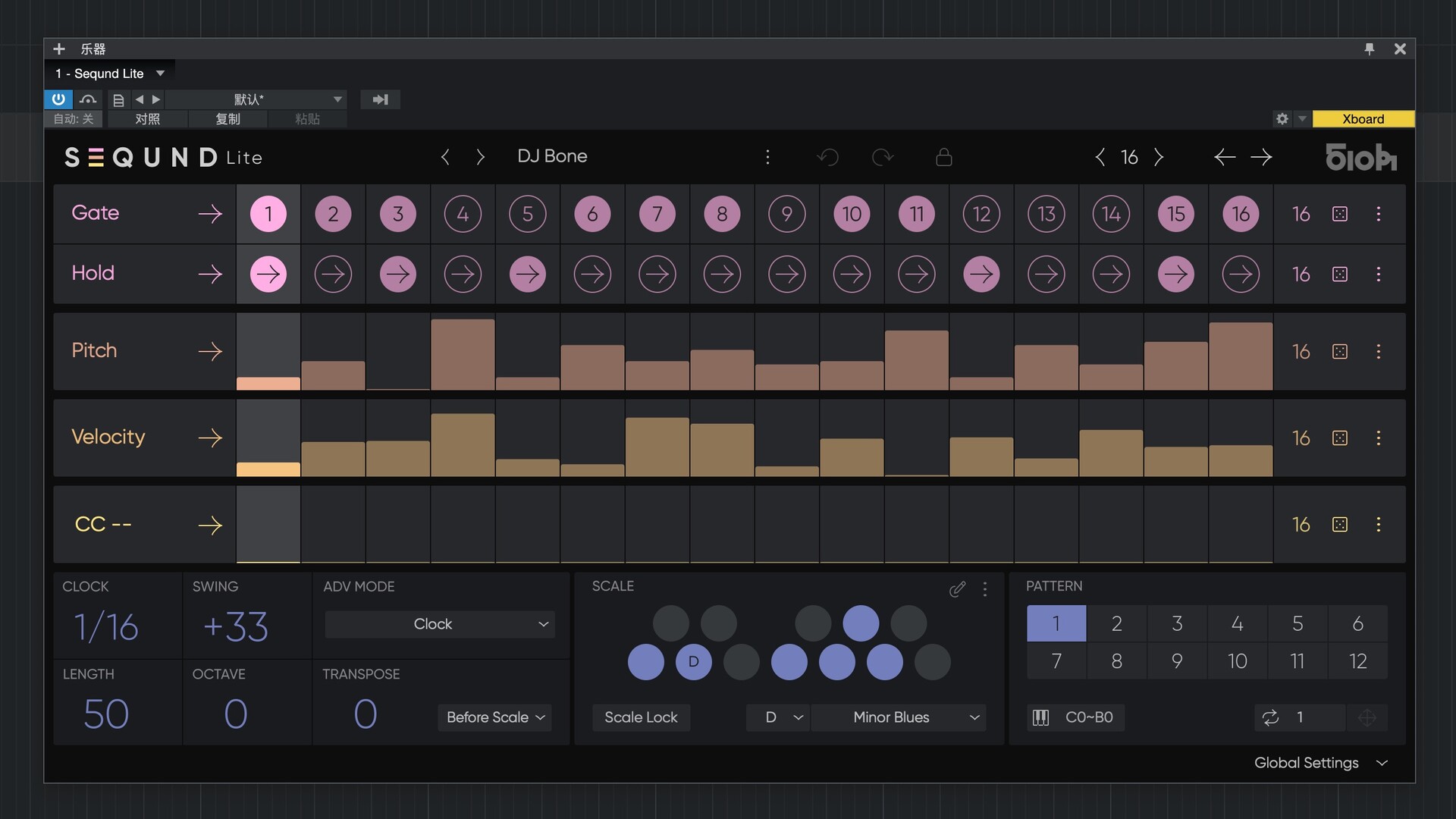Click the CC direction arrow
1456x819 pixels.
coord(210,525)
